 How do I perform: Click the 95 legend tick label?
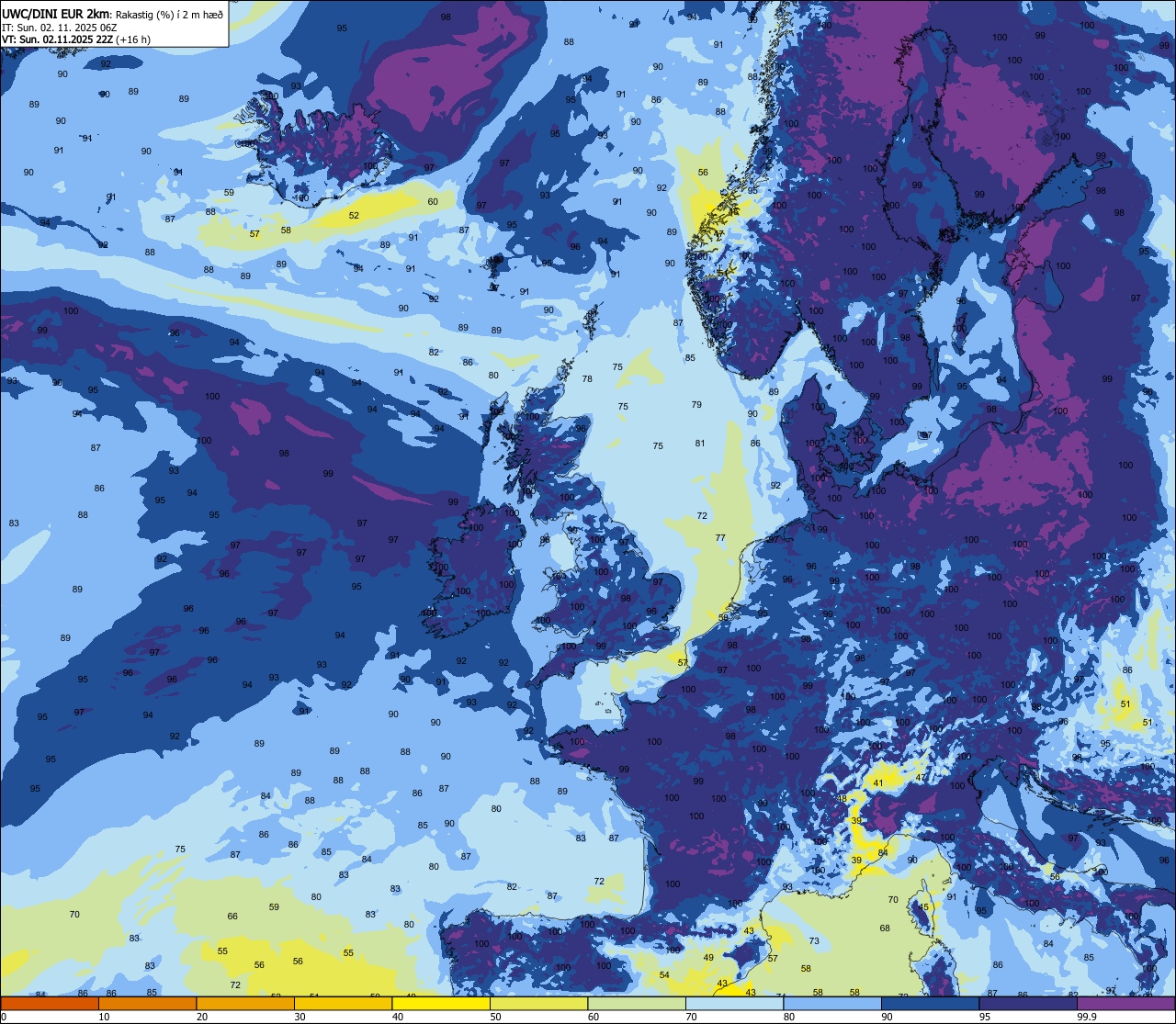pos(984,1017)
